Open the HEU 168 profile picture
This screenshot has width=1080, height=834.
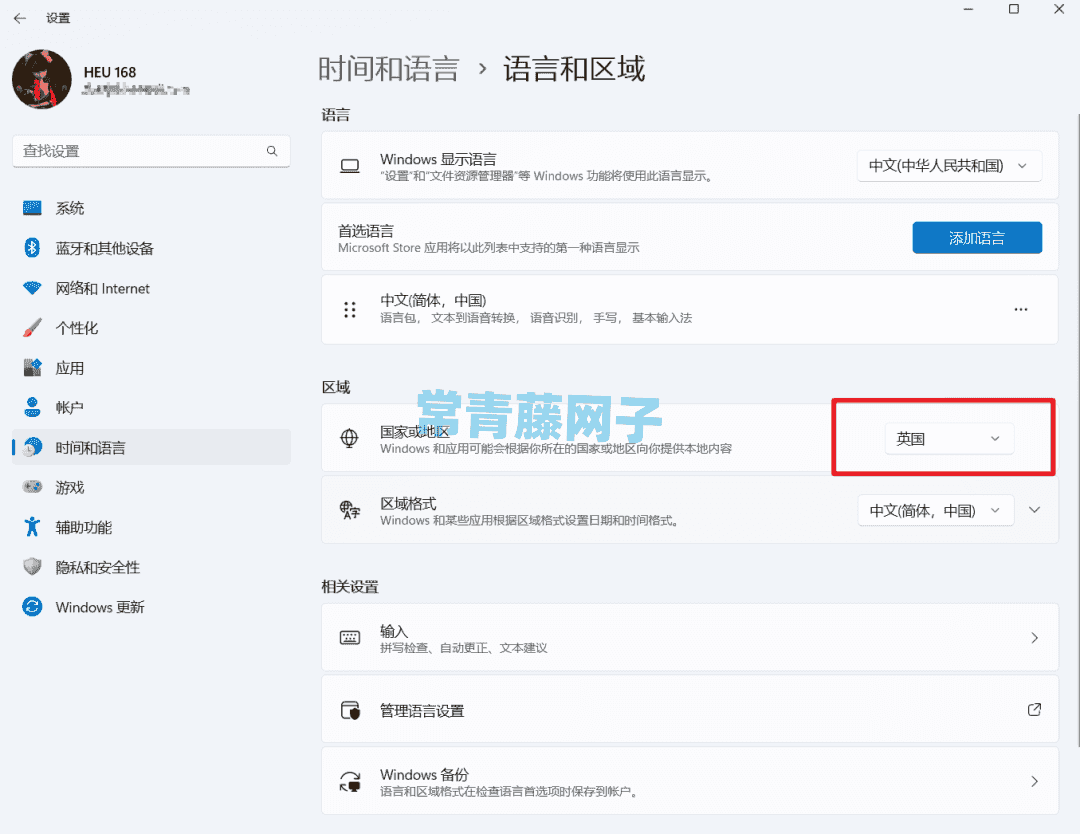[x=42, y=79]
